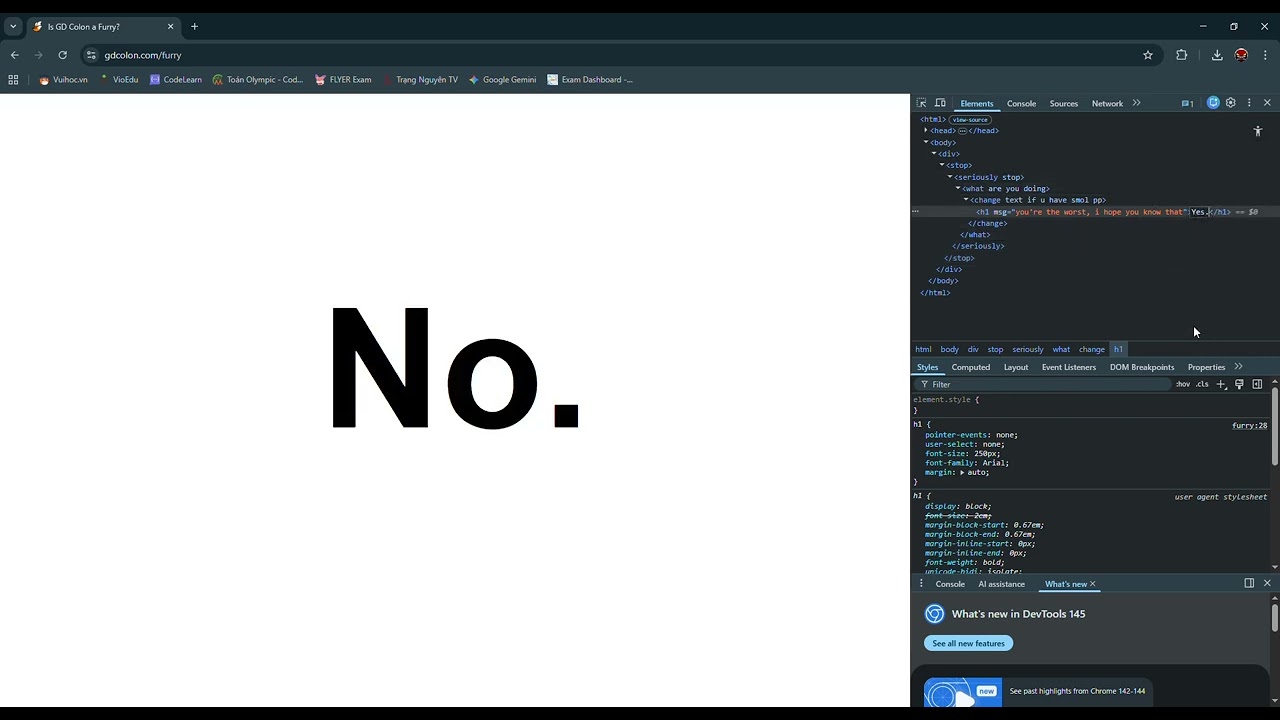Toggle the rendering emulations paintbrush icon

1239,384
